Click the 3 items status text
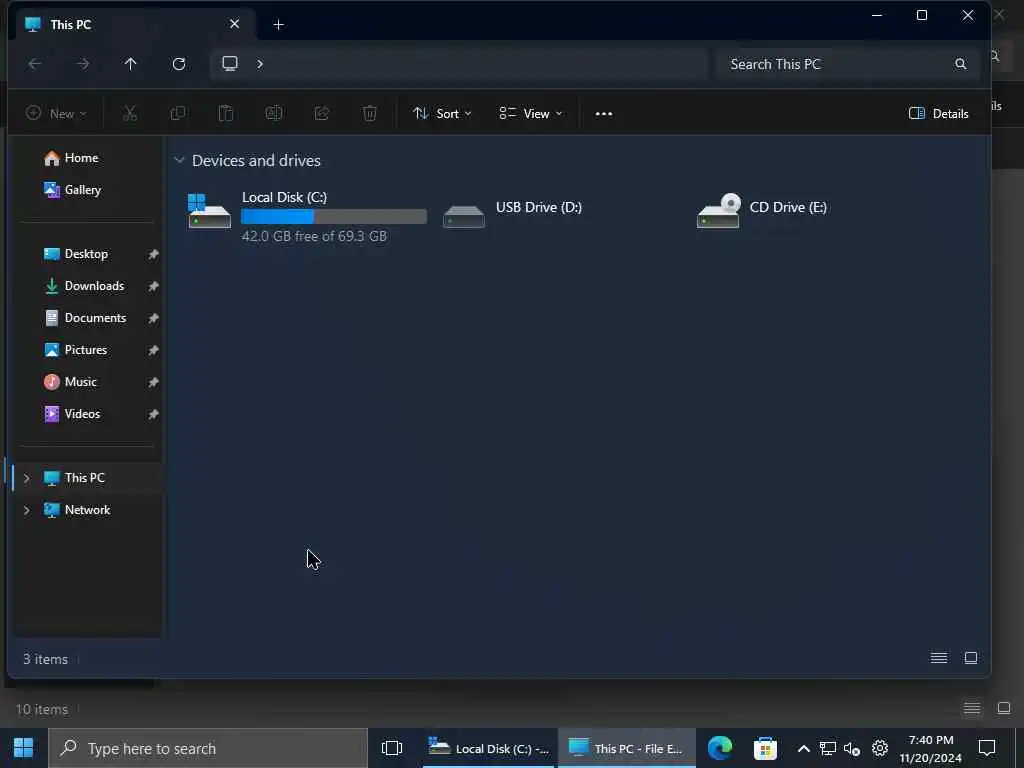Screen dimensions: 1024x768 pyautogui.click(x=45, y=659)
